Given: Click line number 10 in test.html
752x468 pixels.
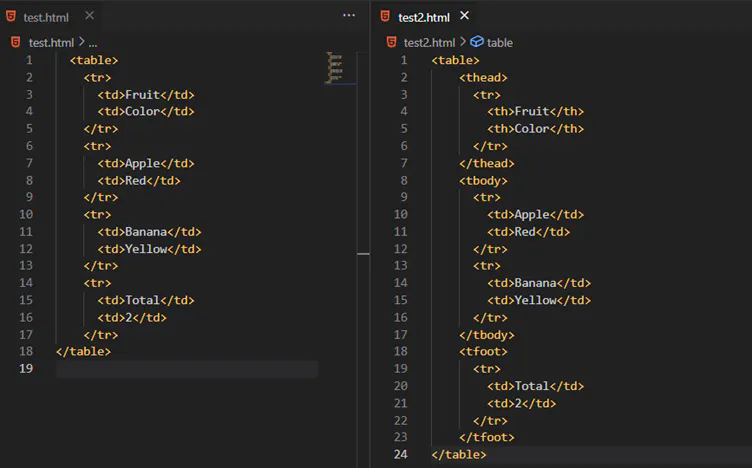Looking at the screenshot, I should point(26,215).
